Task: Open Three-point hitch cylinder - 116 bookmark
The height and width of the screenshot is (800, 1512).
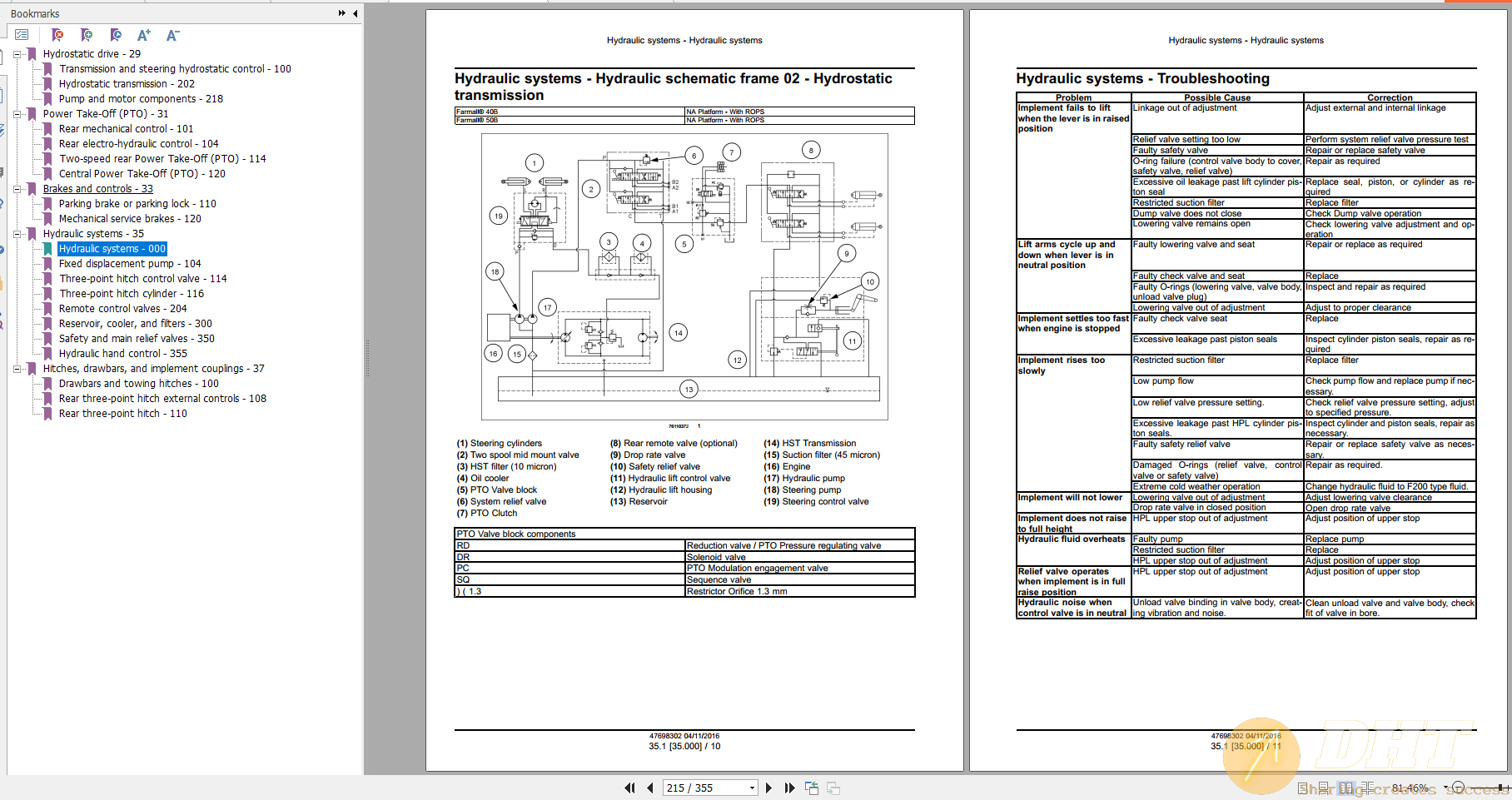Action: click(x=132, y=293)
